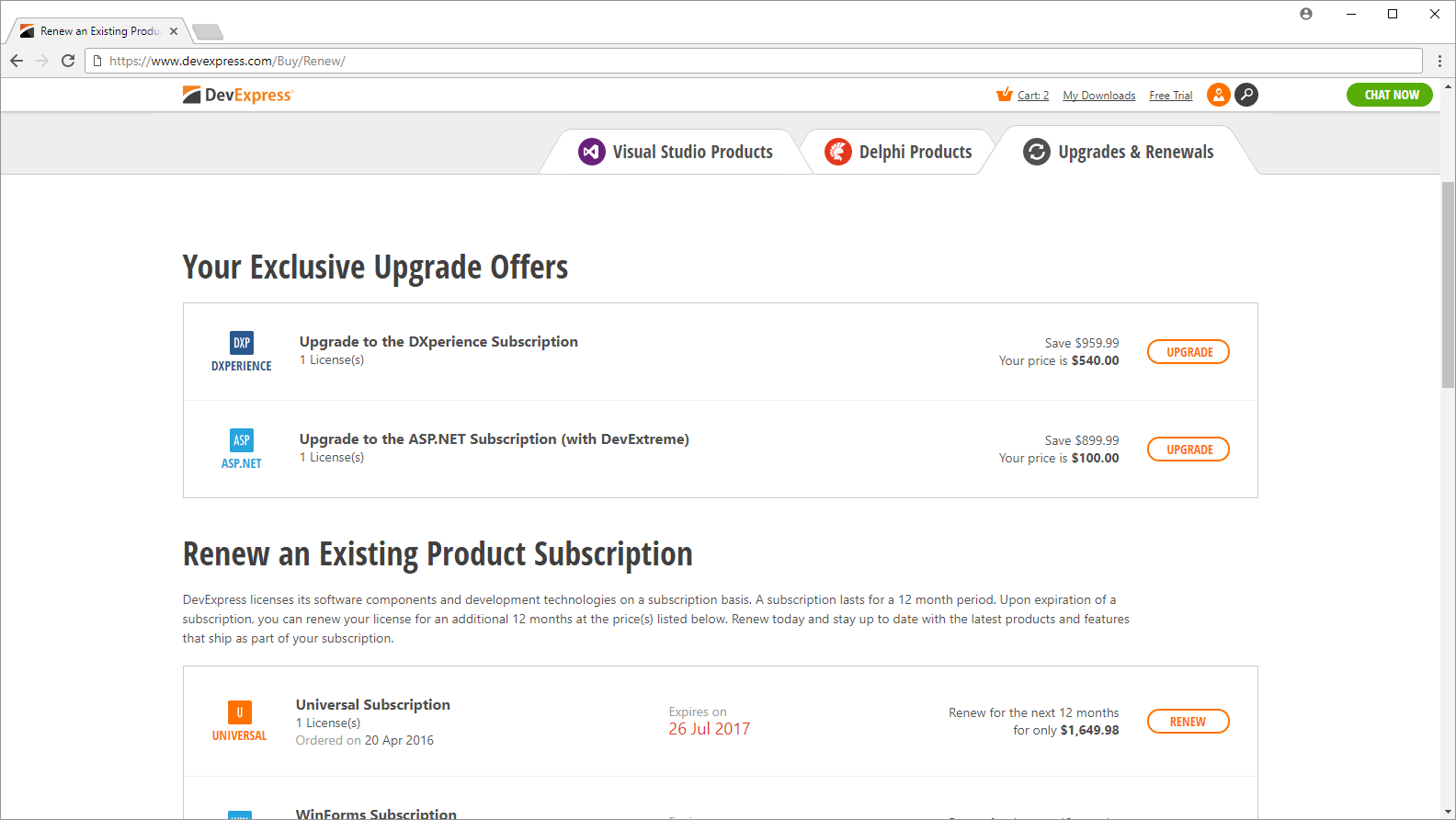Open the site search magnifier icon
This screenshot has width=1456, height=820.
click(1246, 95)
